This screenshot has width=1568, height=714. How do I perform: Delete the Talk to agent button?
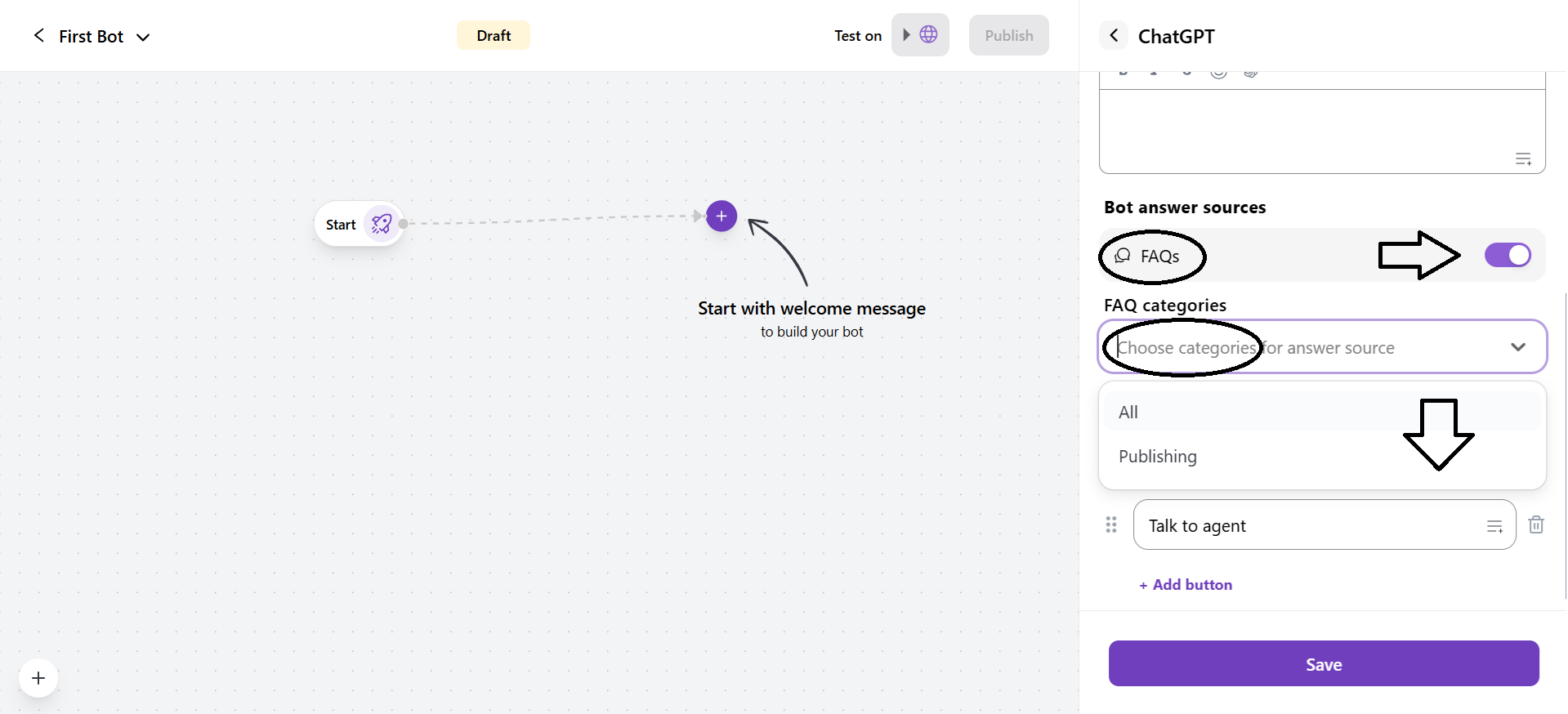pyautogui.click(x=1536, y=524)
